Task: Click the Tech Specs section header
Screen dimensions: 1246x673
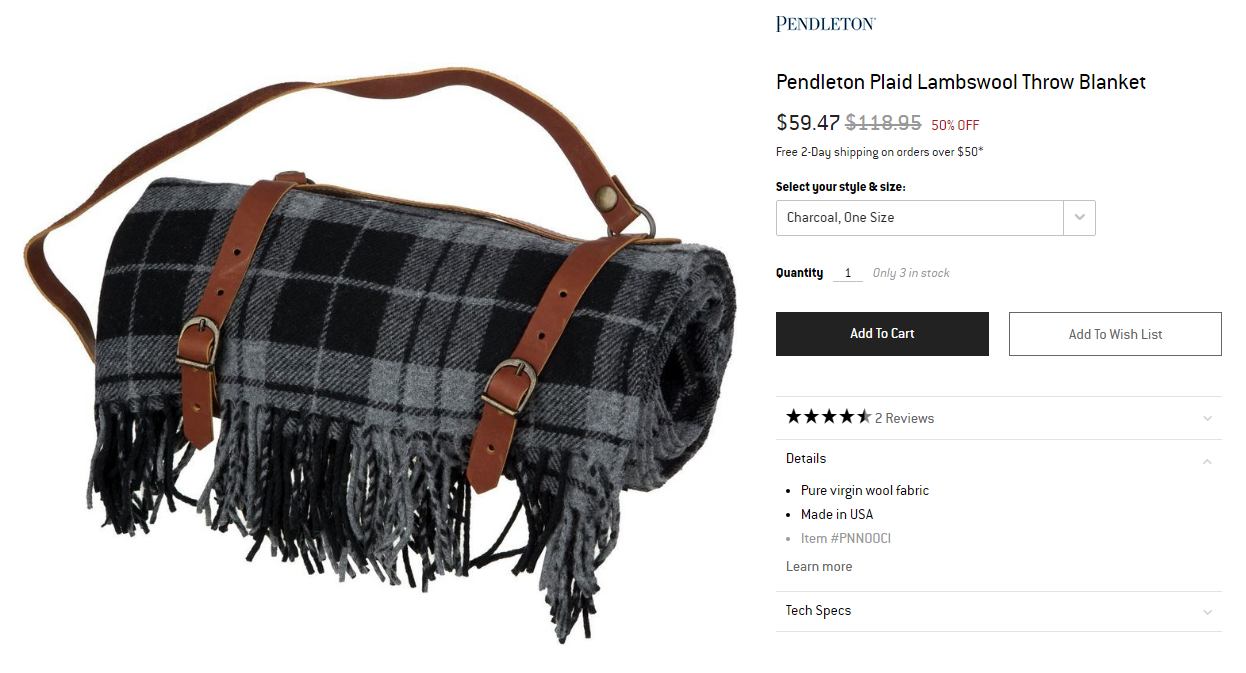Action: point(818,610)
